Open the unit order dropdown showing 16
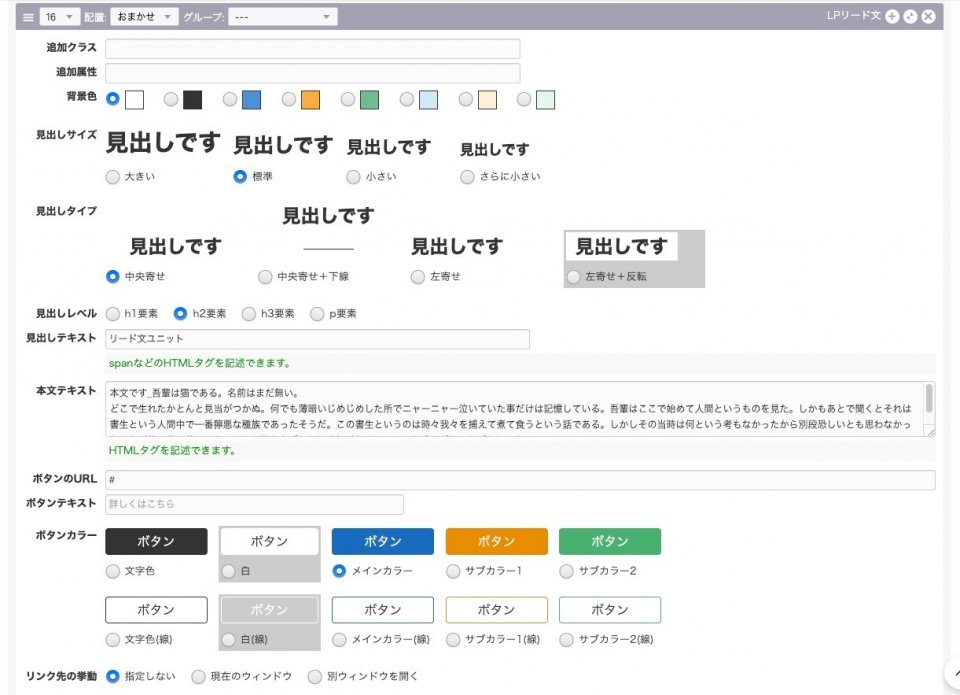This screenshot has width=960, height=695. 61,17
